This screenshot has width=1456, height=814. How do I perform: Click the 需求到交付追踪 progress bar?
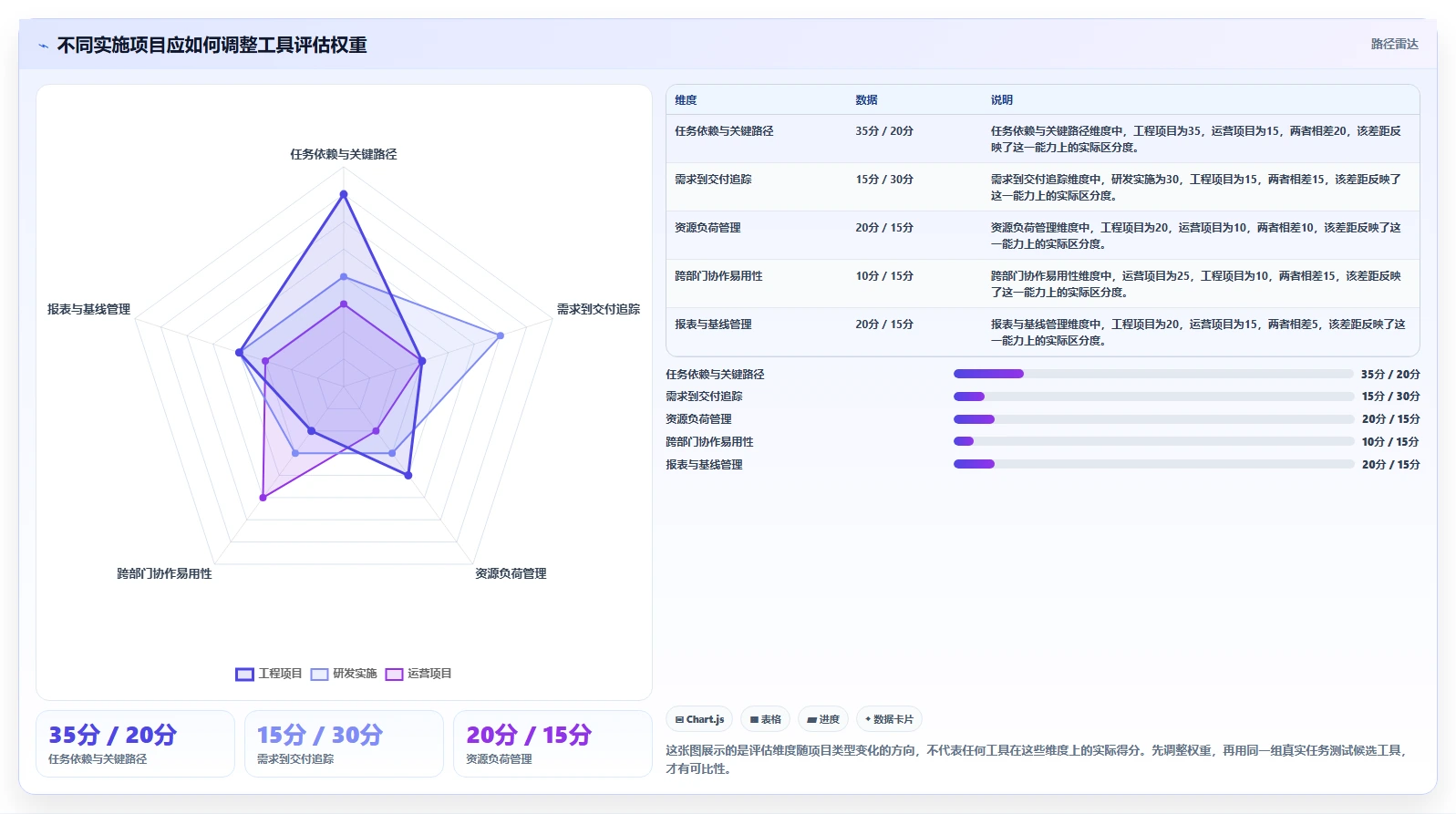point(1153,397)
